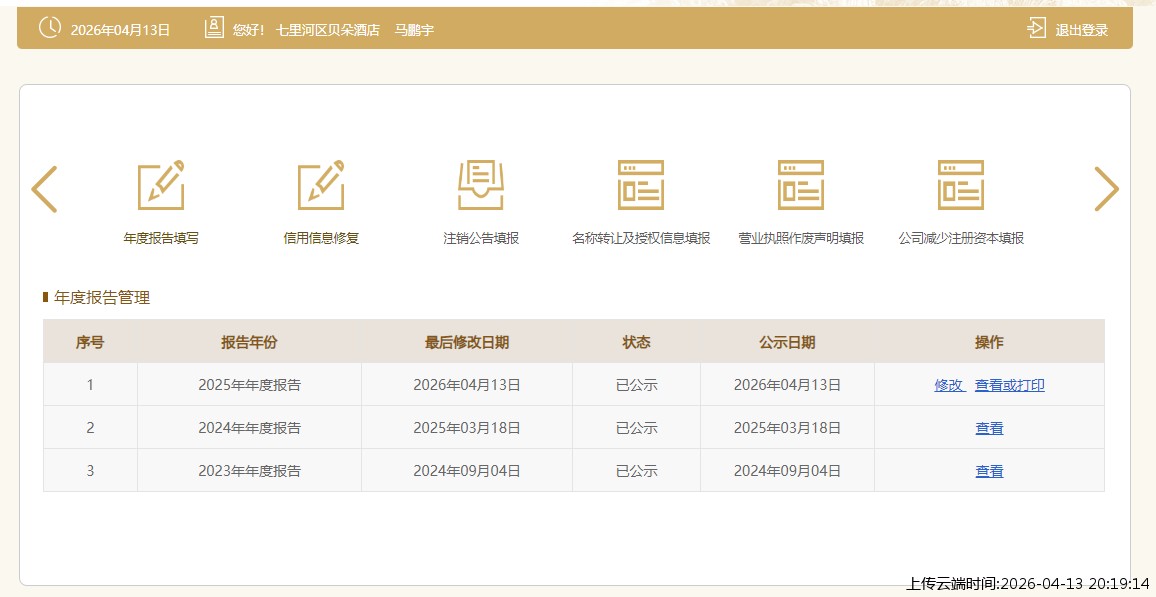The image size is (1156, 597).
Task: Click the clock icon beside the date
Action: 49,29
